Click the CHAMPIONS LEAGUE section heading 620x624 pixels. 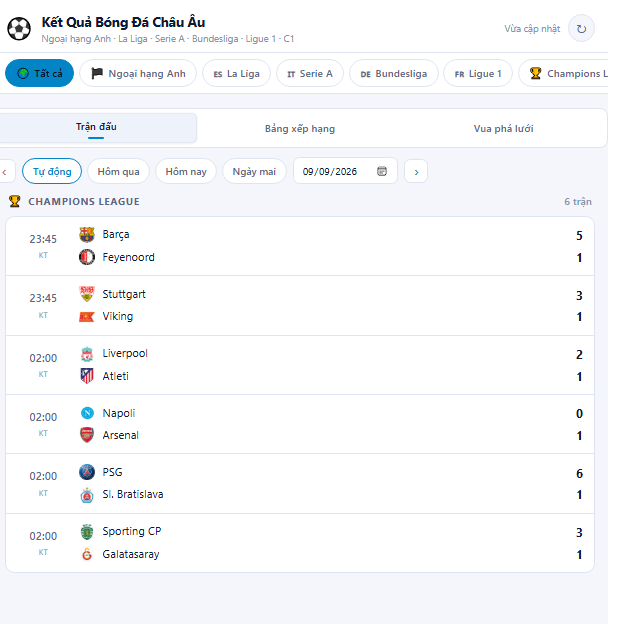click(84, 201)
